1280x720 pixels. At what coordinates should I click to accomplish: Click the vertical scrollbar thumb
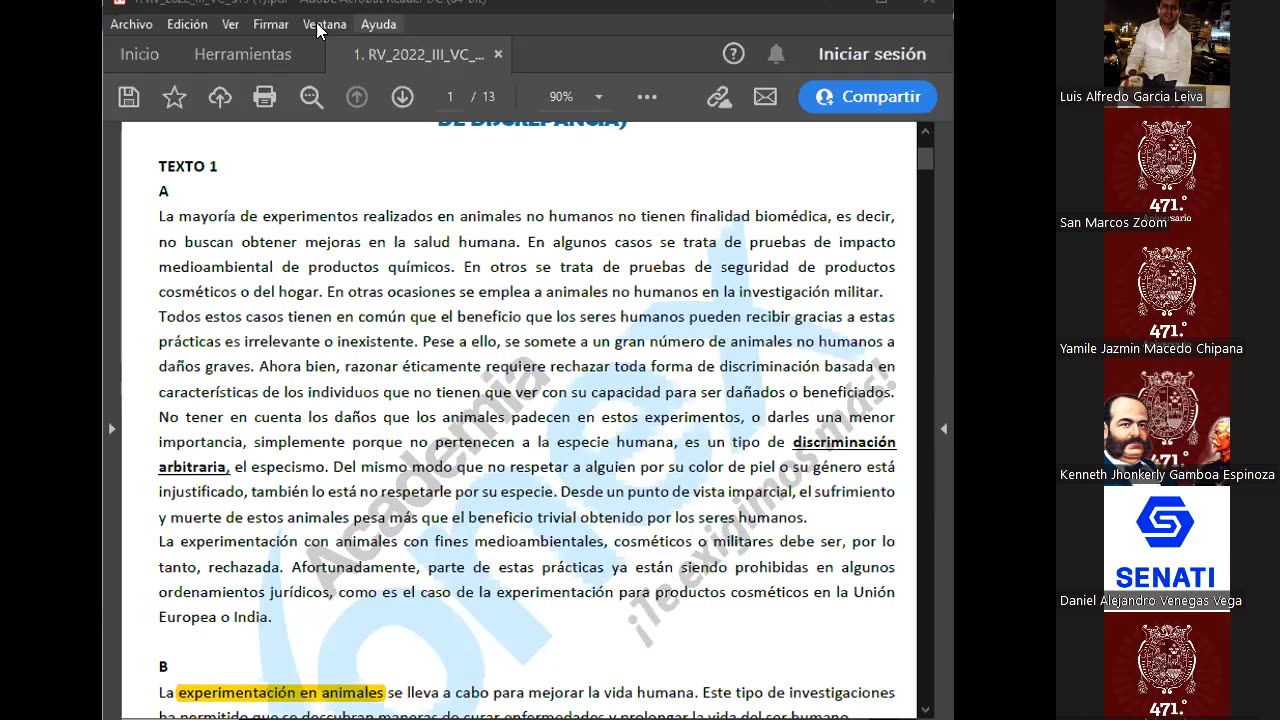[x=926, y=159]
